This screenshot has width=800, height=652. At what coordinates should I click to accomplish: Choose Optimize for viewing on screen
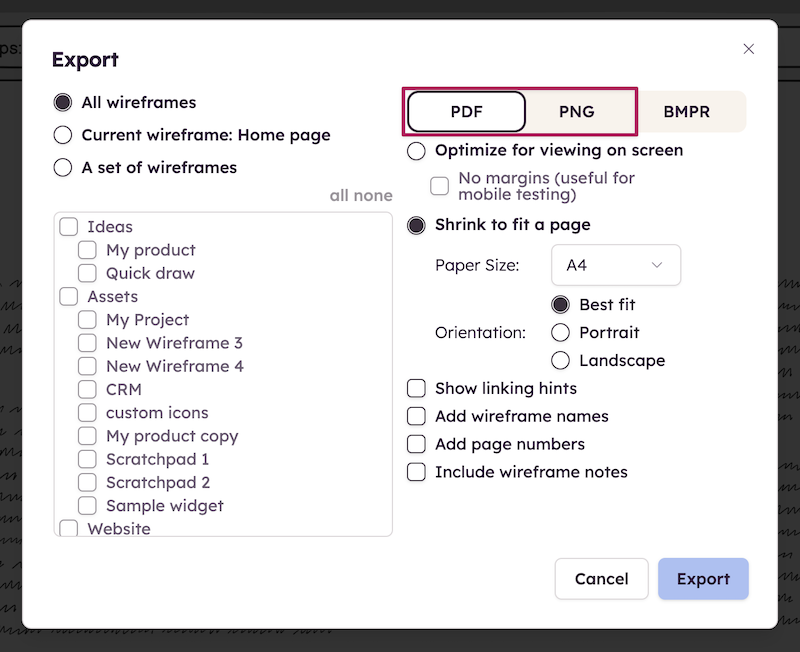coord(417,151)
